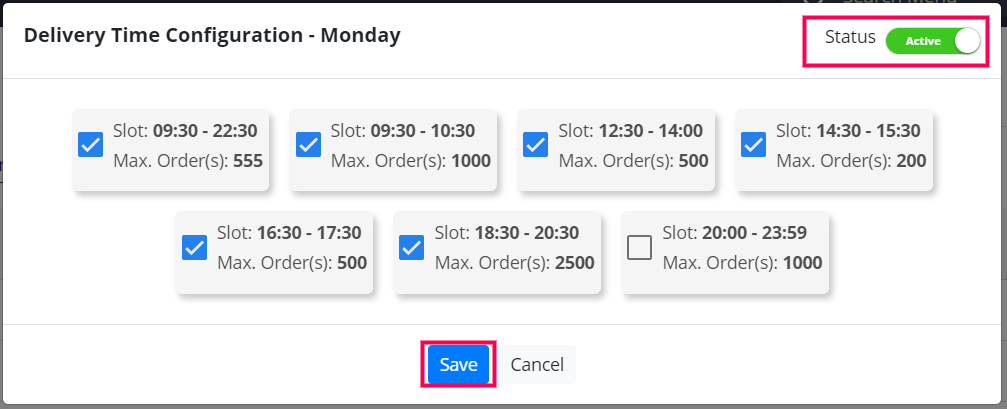
Task: Uncheck the 09:30 - 22:30 slot checkbox
Action: click(x=90, y=146)
